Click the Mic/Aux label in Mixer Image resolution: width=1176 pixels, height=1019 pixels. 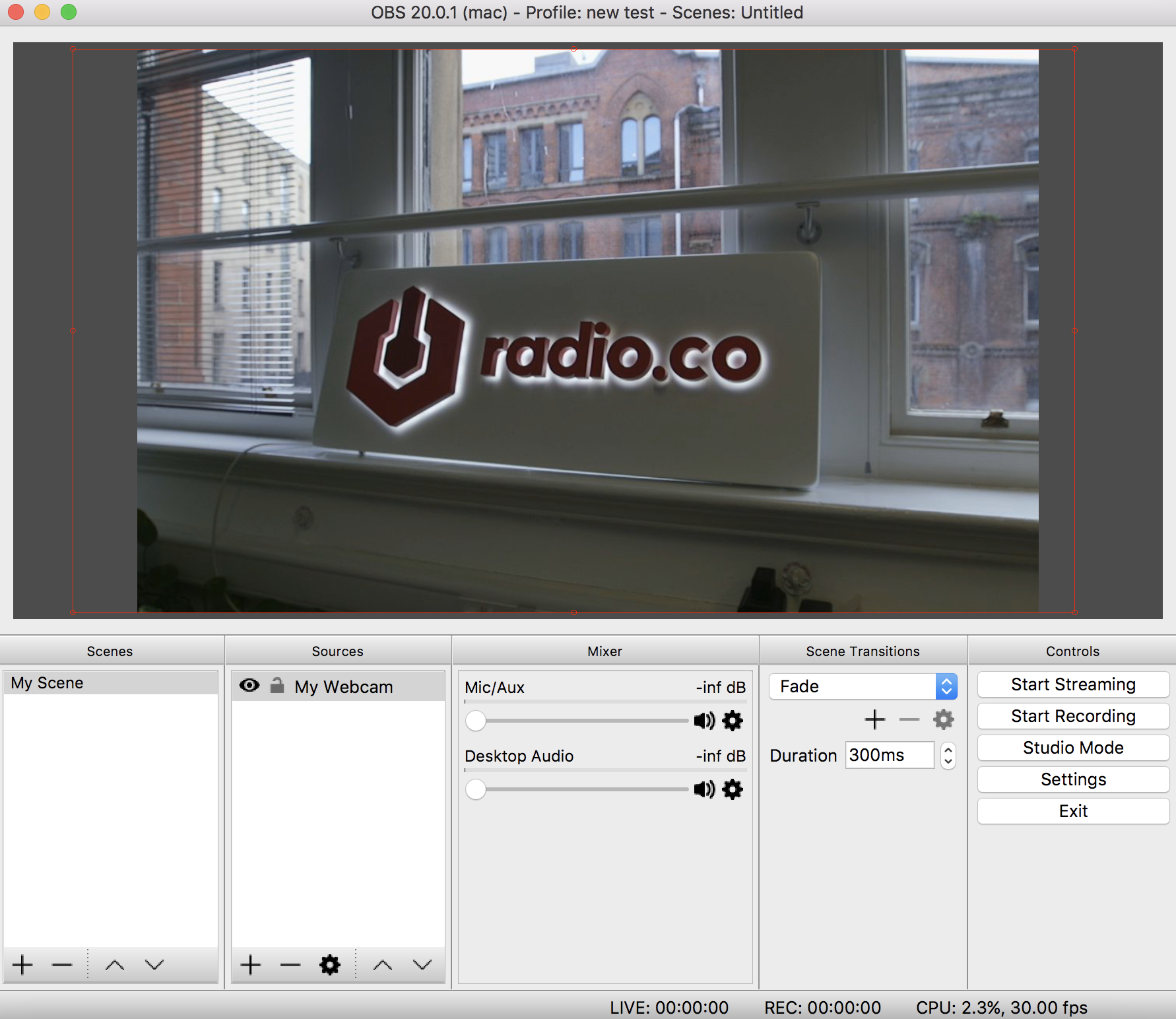(494, 688)
